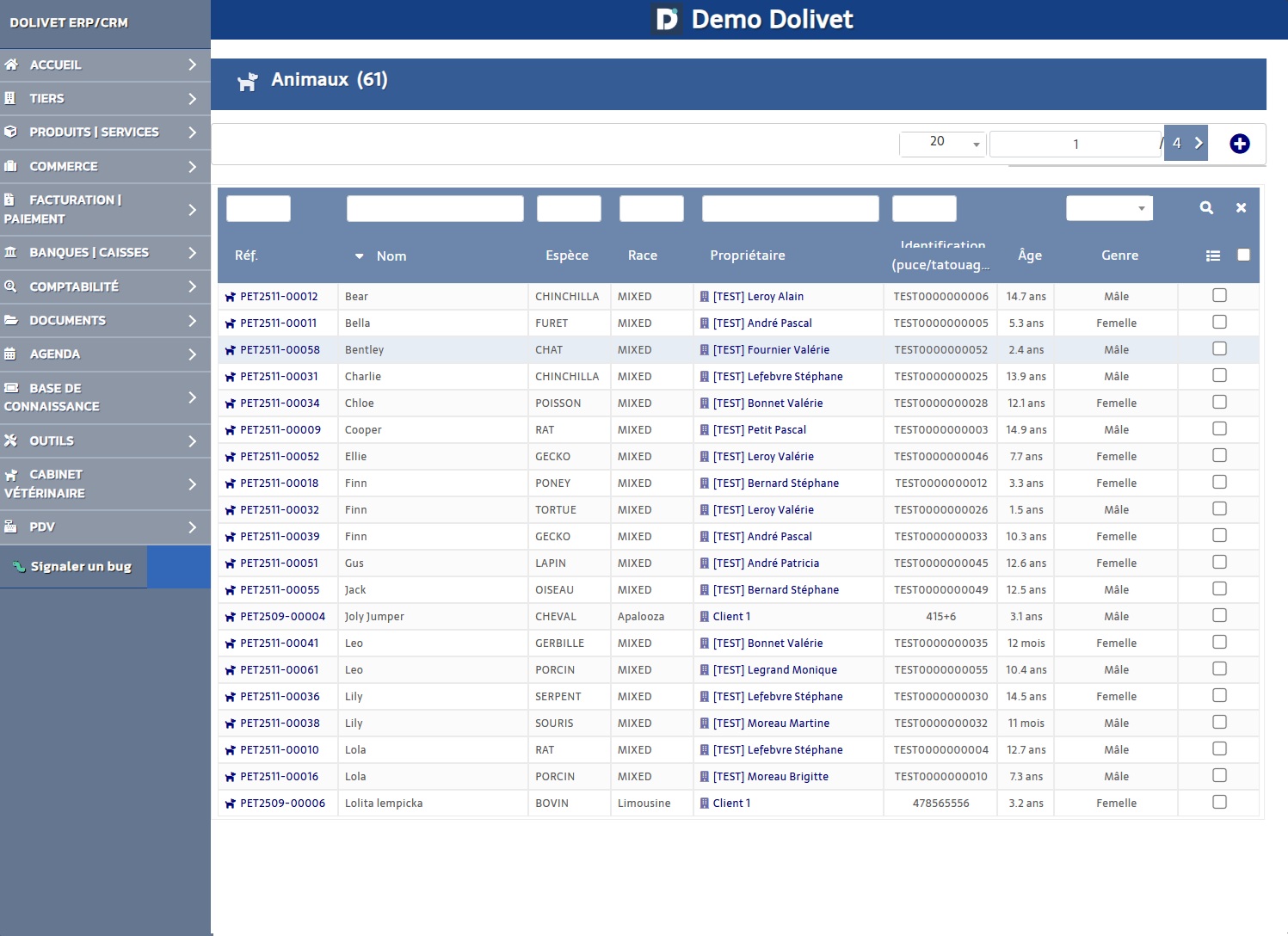Click the animal icon beside PET2511-00012
The height and width of the screenshot is (936, 1288).
click(x=230, y=297)
